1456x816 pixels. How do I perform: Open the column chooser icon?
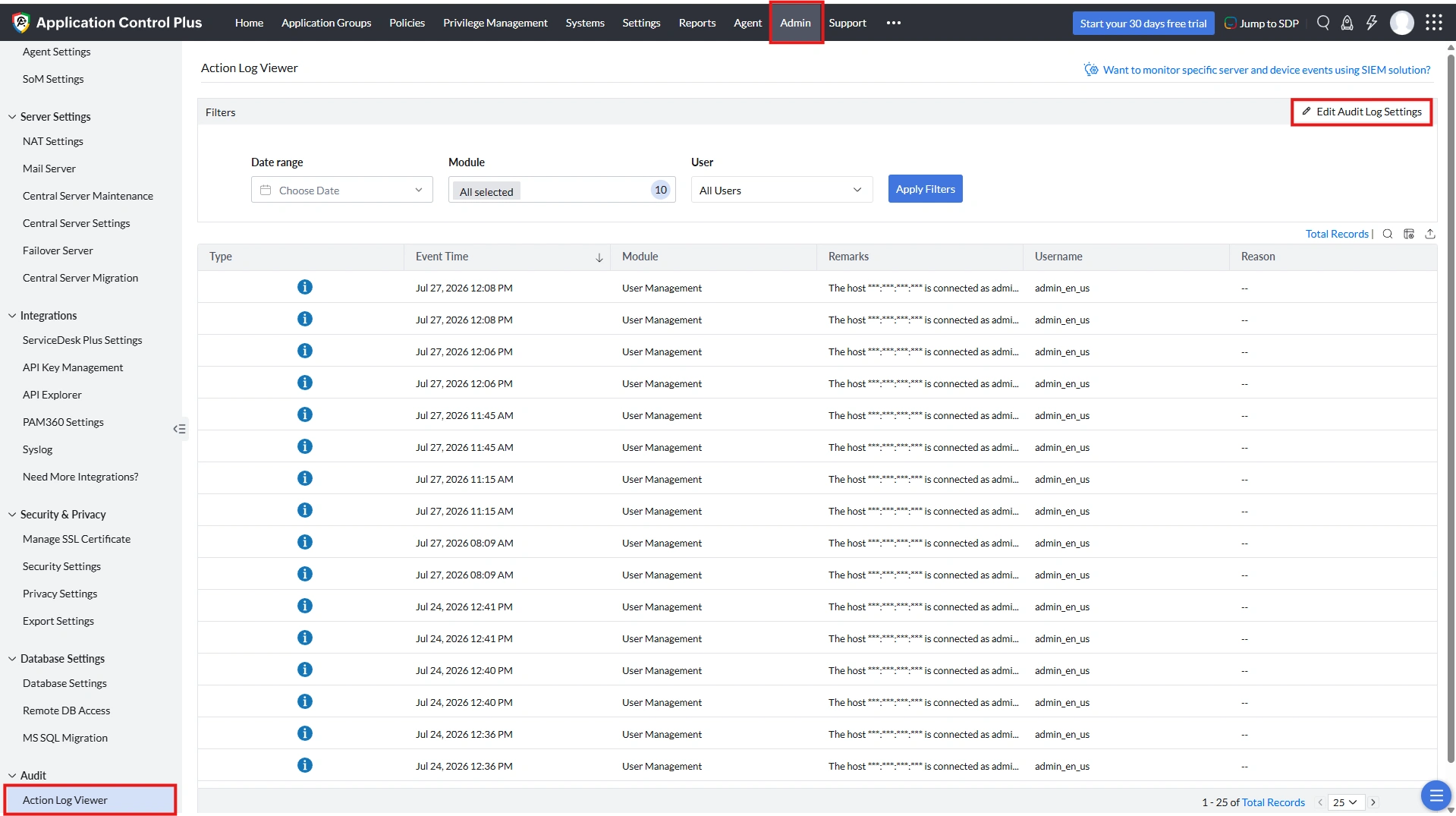(x=1409, y=234)
